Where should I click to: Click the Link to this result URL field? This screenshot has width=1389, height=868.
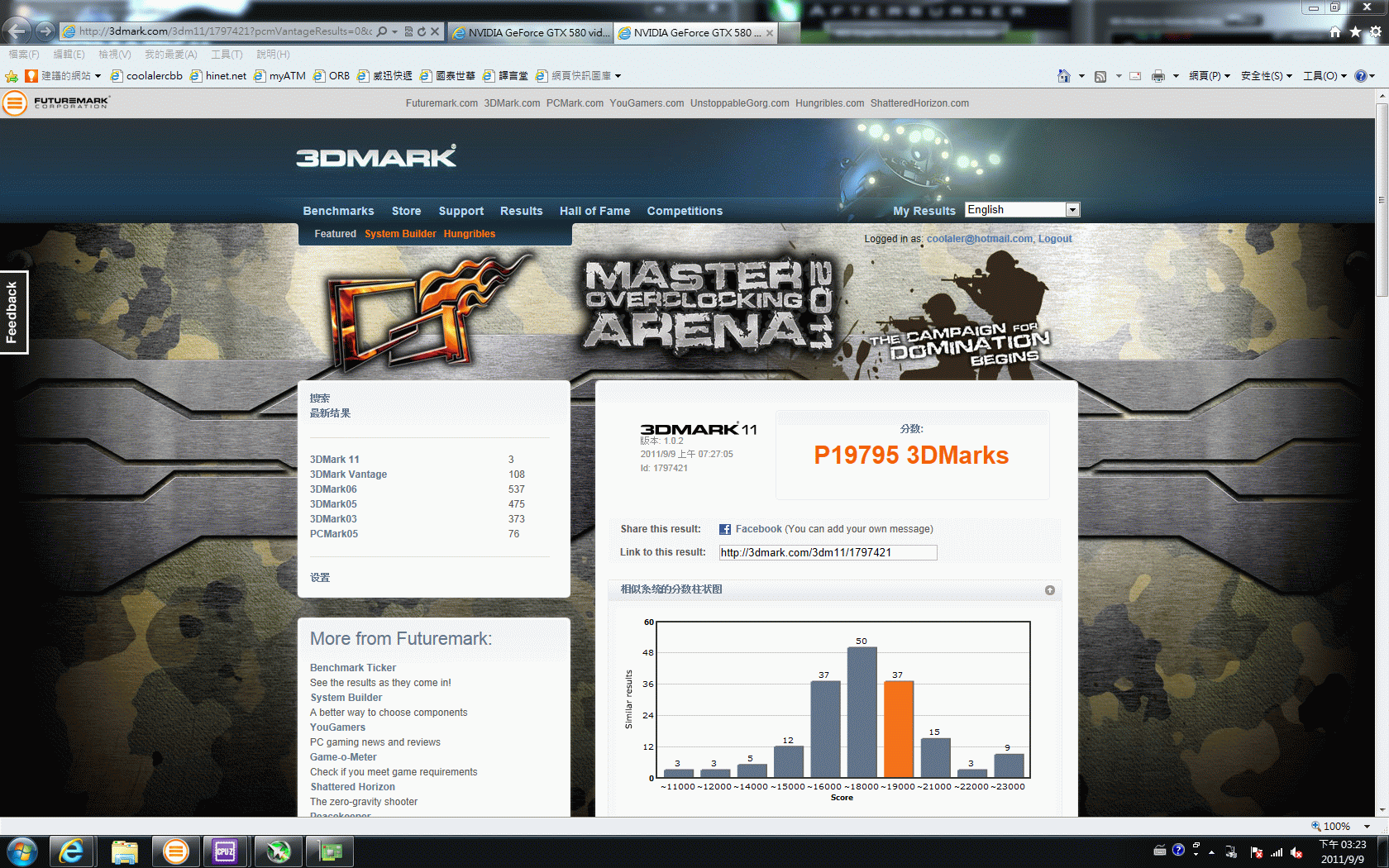pyautogui.click(x=828, y=552)
